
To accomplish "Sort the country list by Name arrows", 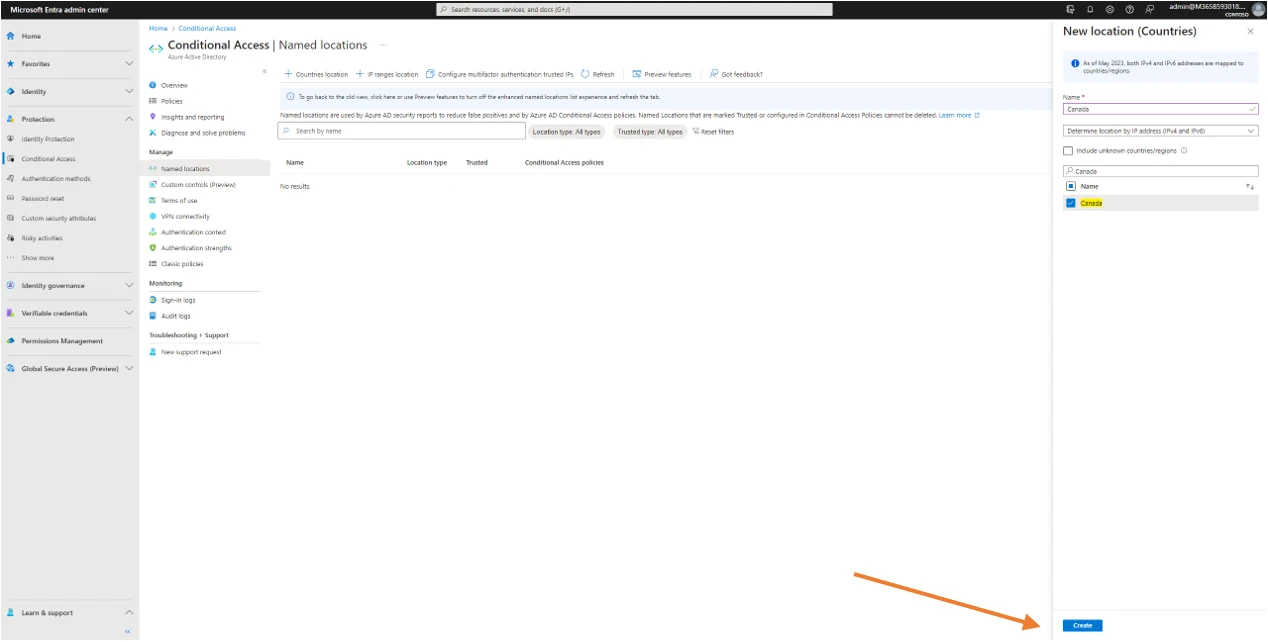I will click(1249, 186).
